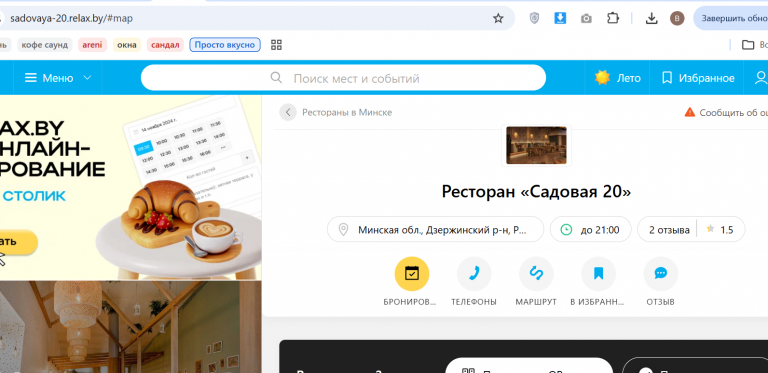768x373 pixels.
Task: Click the restaurant title 'Садовая 20'
Action: pyautogui.click(x=536, y=191)
